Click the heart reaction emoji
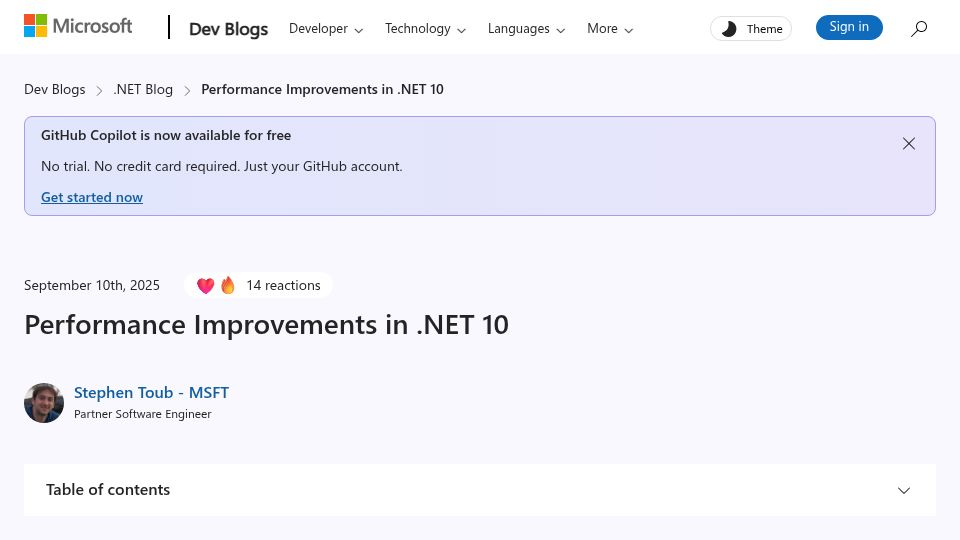Image resolution: width=960 pixels, height=540 pixels. point(205,286)
